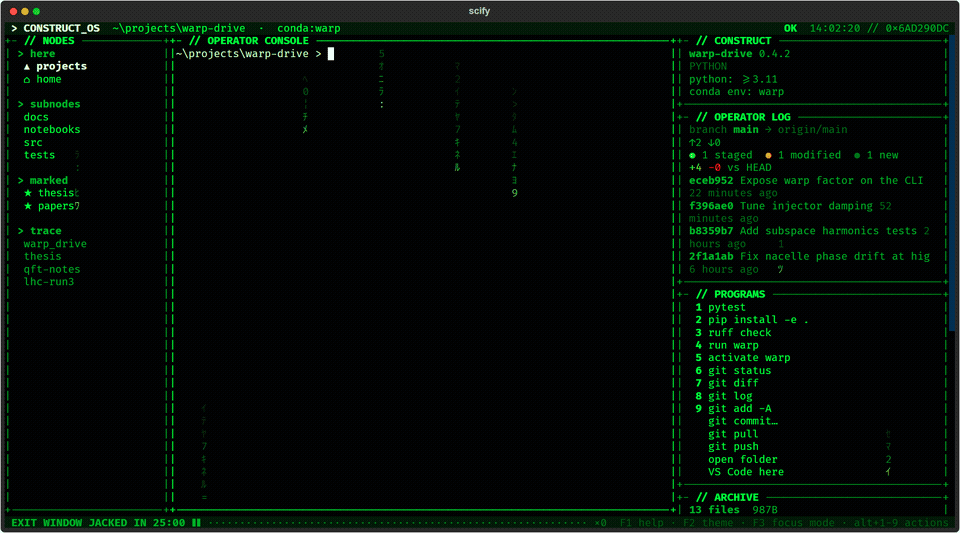Run git status from PROGRAMS
960x533 pixels.
[733, 370]
